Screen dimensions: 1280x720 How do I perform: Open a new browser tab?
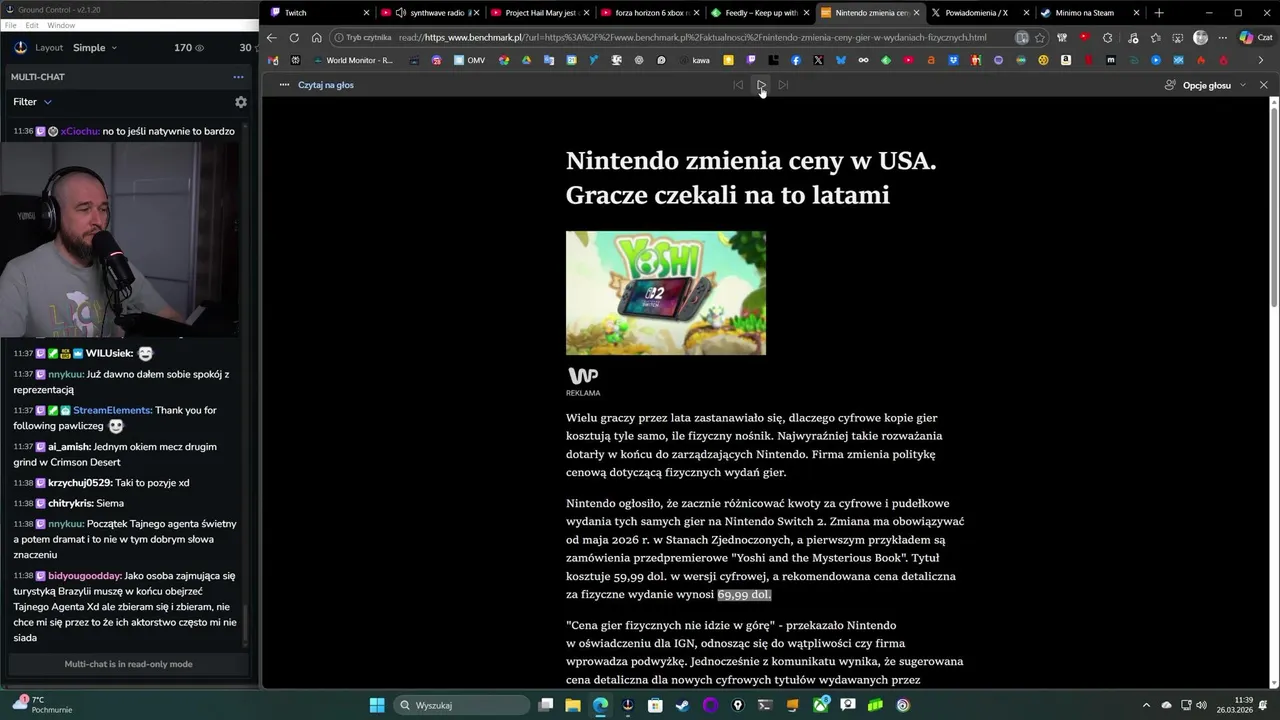(1159, 13)
